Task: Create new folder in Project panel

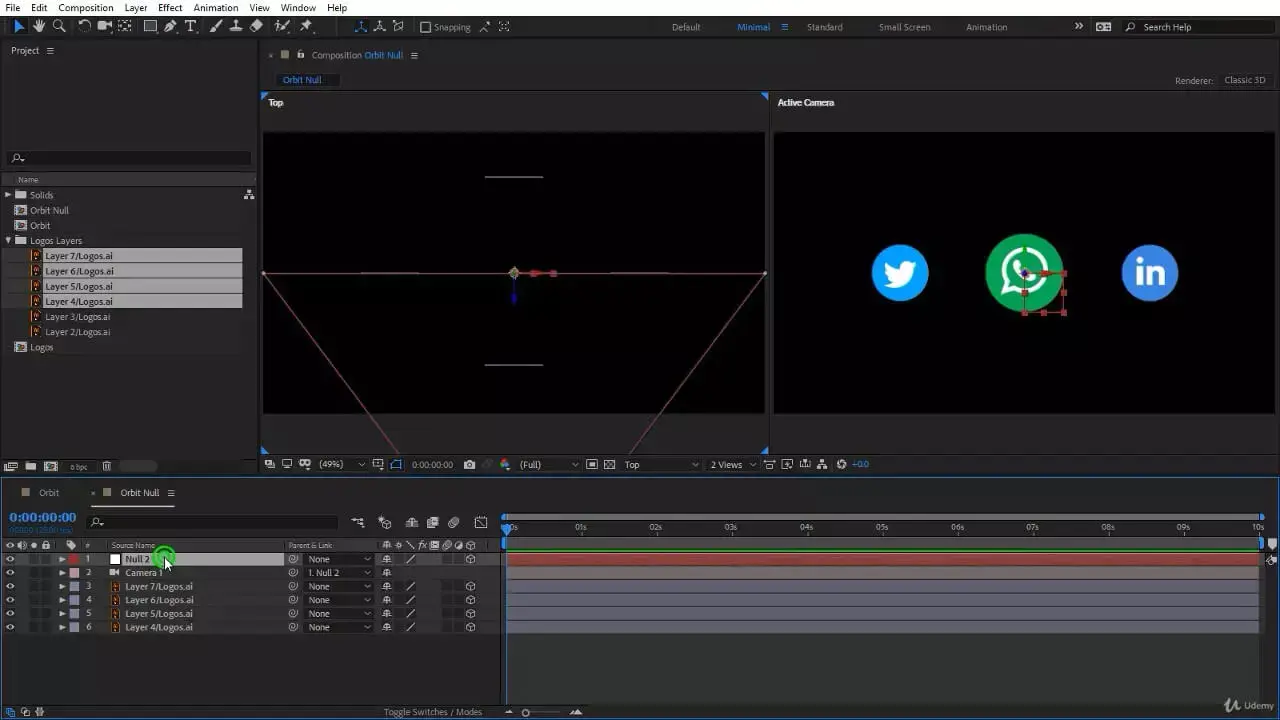Action: [x=31, y=466]
